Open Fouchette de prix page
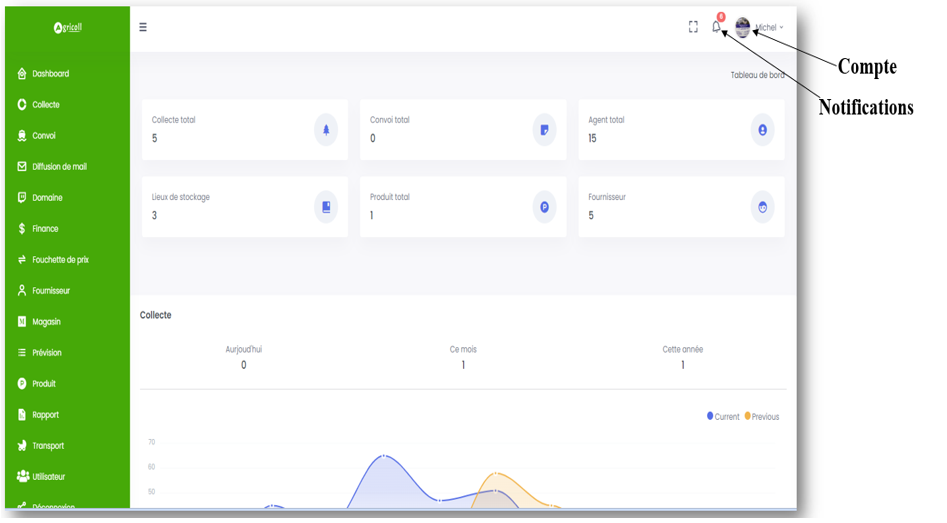The image size is (947, 523). (60, 260)
